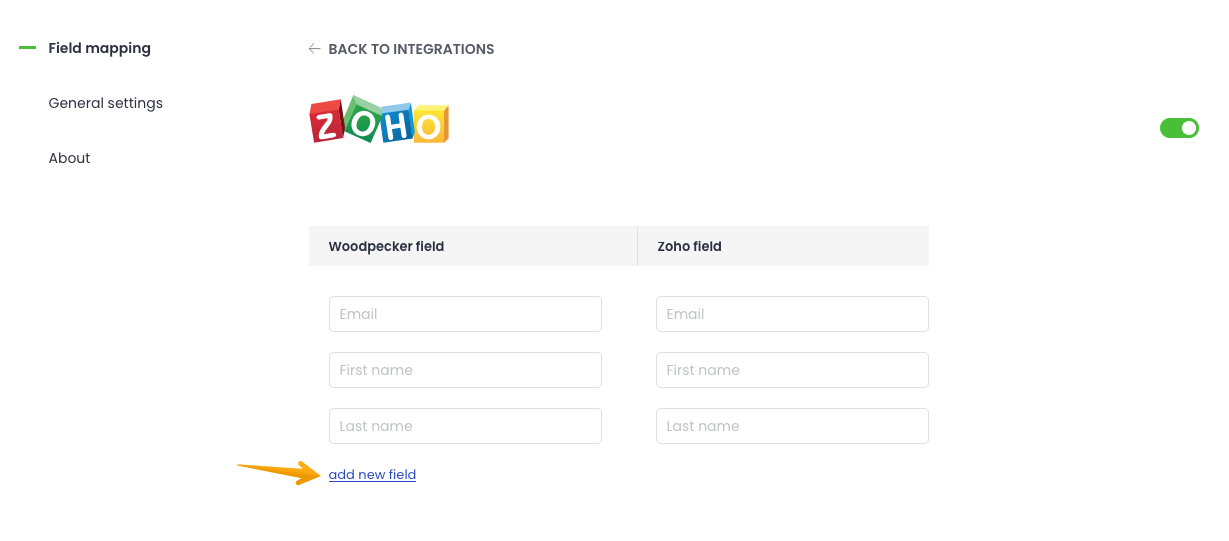The height and width of the screenshot is (541, 1229).
Task: Click the yellow O block in Zoho logo
Action: [x=430, y=125]
